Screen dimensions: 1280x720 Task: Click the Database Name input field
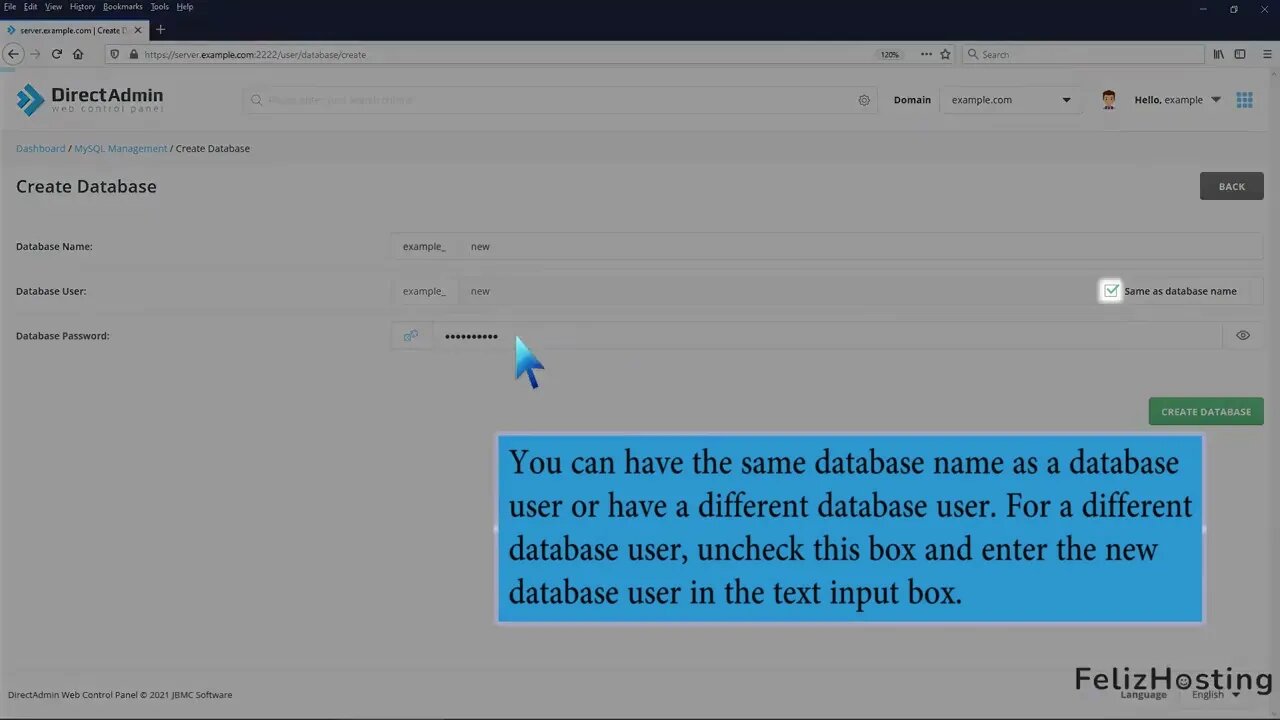click(860, 246)
